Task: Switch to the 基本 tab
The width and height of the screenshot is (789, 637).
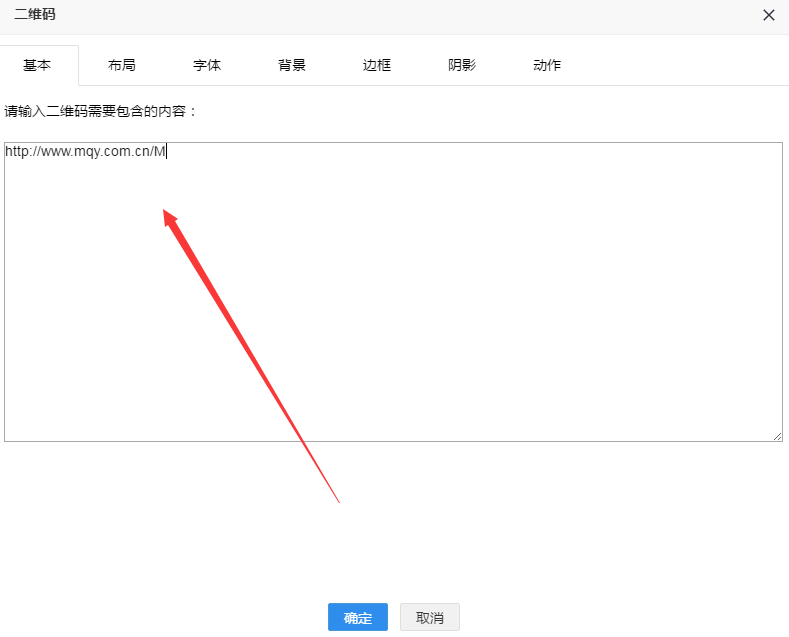Action: click(37, 65)
